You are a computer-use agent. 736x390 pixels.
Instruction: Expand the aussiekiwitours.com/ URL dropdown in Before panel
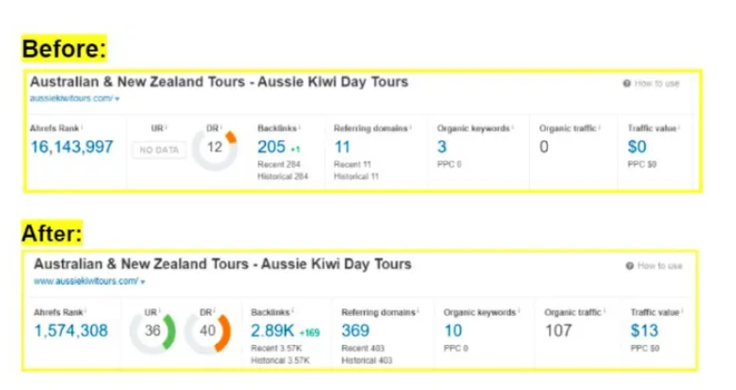coord(117,99)
